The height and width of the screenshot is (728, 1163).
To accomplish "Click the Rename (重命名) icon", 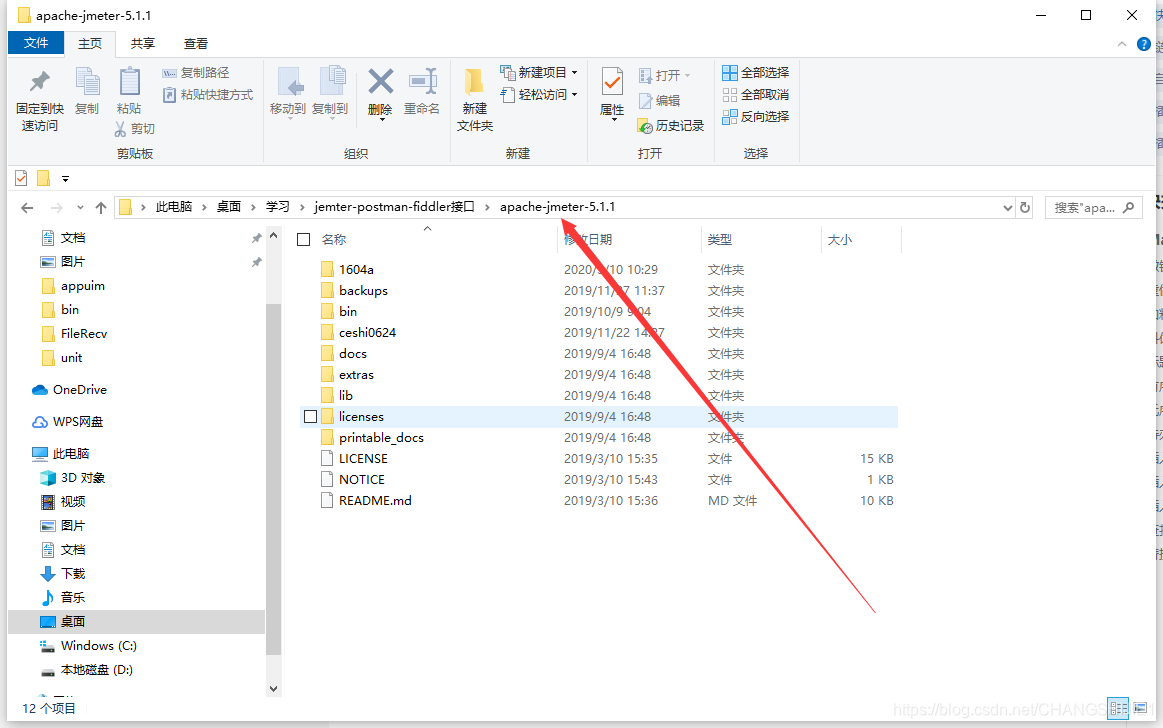I will 423,82.
